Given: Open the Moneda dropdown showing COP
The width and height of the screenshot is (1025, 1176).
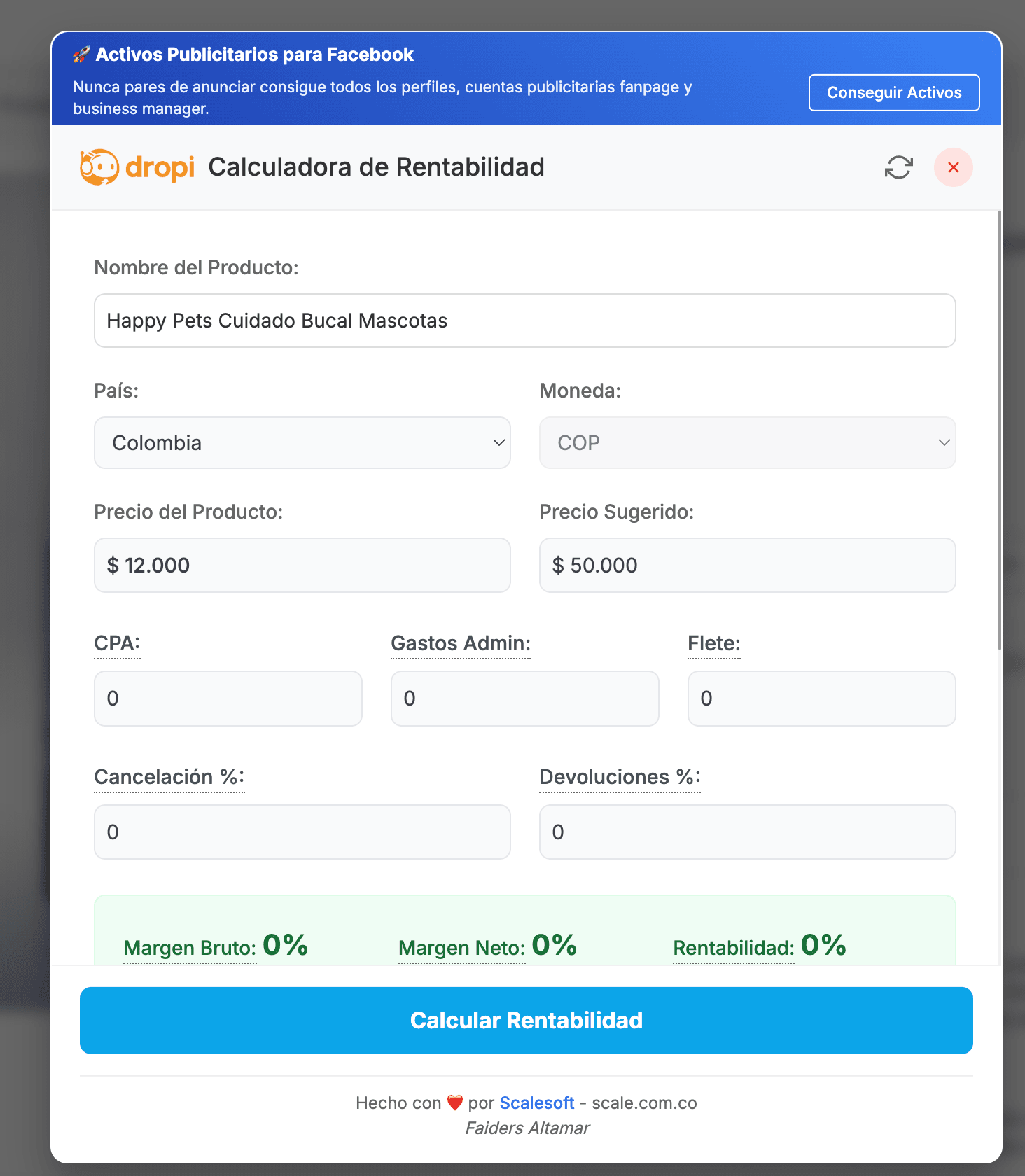Looking at the screenshot, I should click(747, 442).
